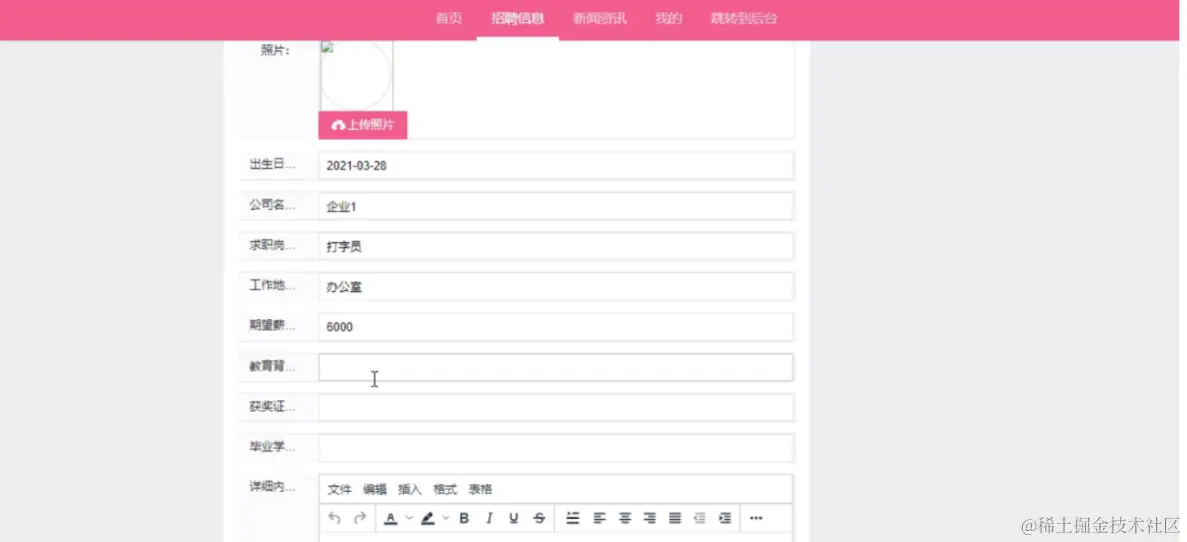Open the 我的 navigation tab
The height and width of the screenshot is (542, 1187).
pos(668,19)
